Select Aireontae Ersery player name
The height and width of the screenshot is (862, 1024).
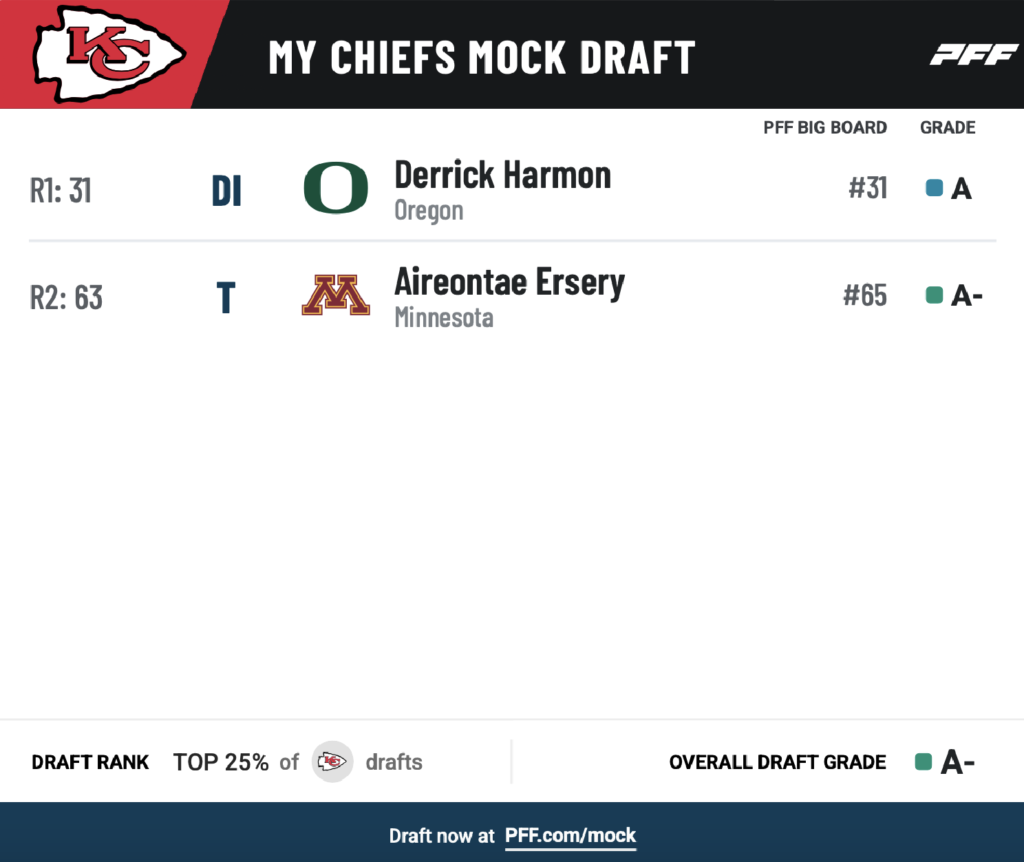tap(509, 283)
